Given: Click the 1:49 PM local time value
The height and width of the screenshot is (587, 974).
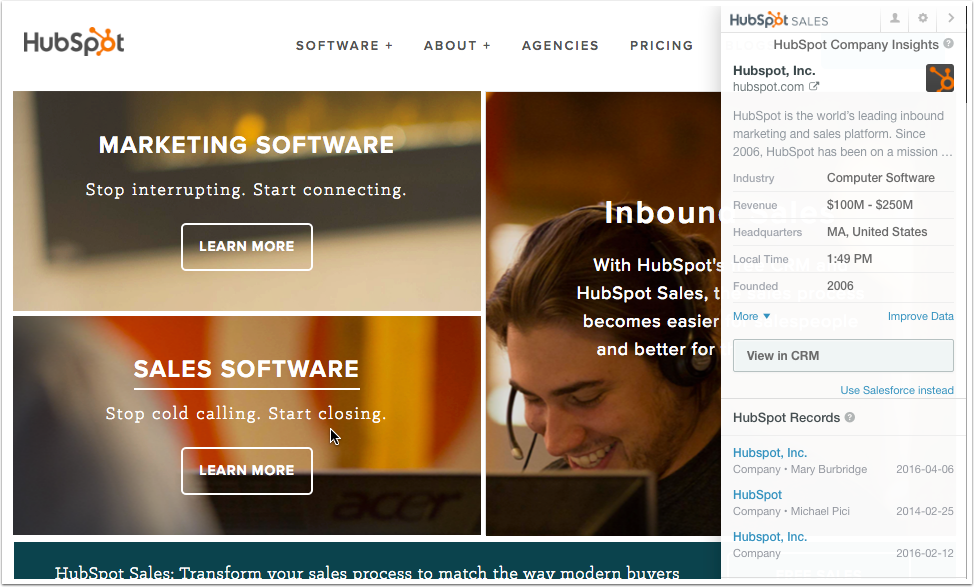Looking at the screenshot, I should pos(849,259).
